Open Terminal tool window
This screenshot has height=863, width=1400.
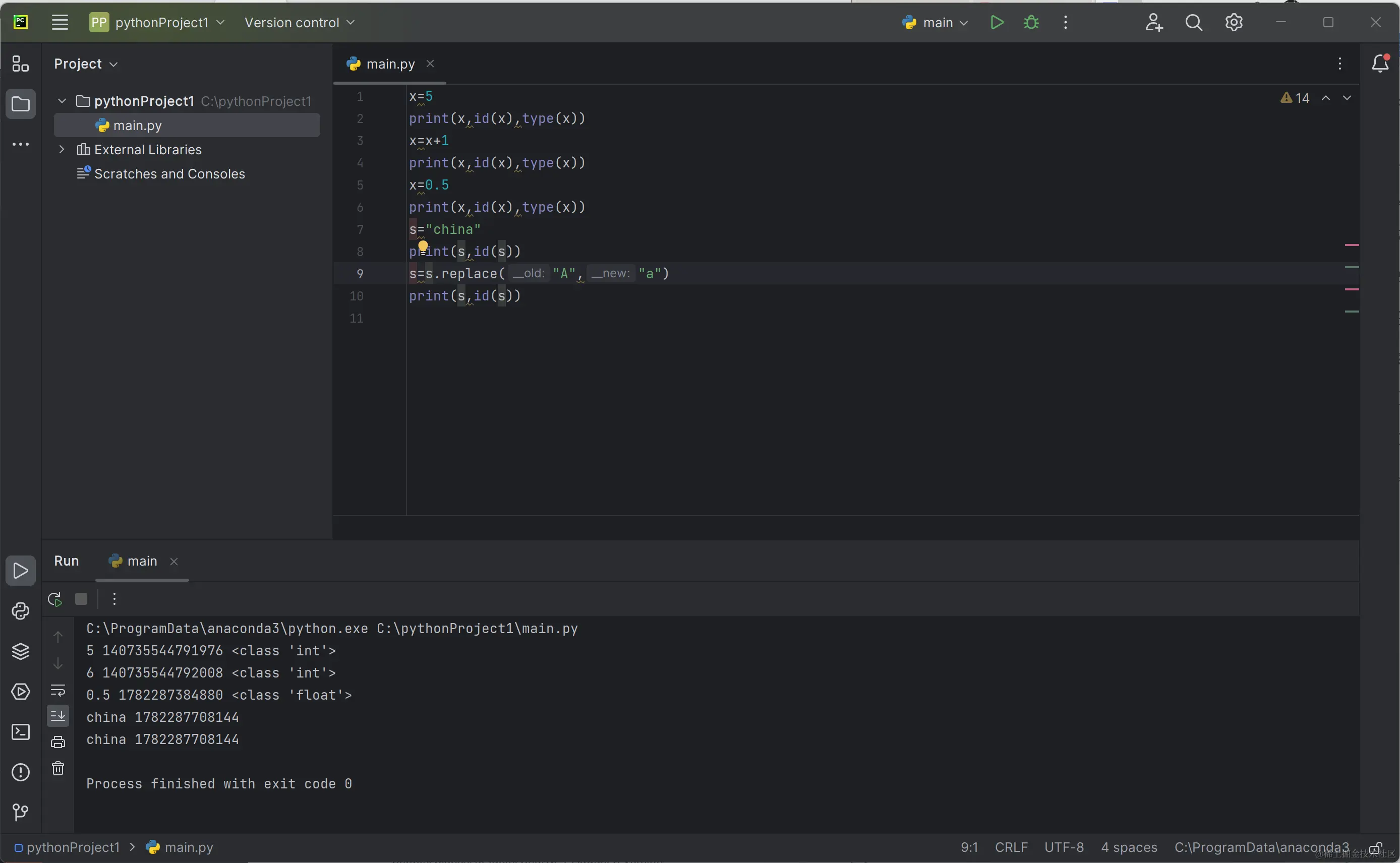pos(21,732)
